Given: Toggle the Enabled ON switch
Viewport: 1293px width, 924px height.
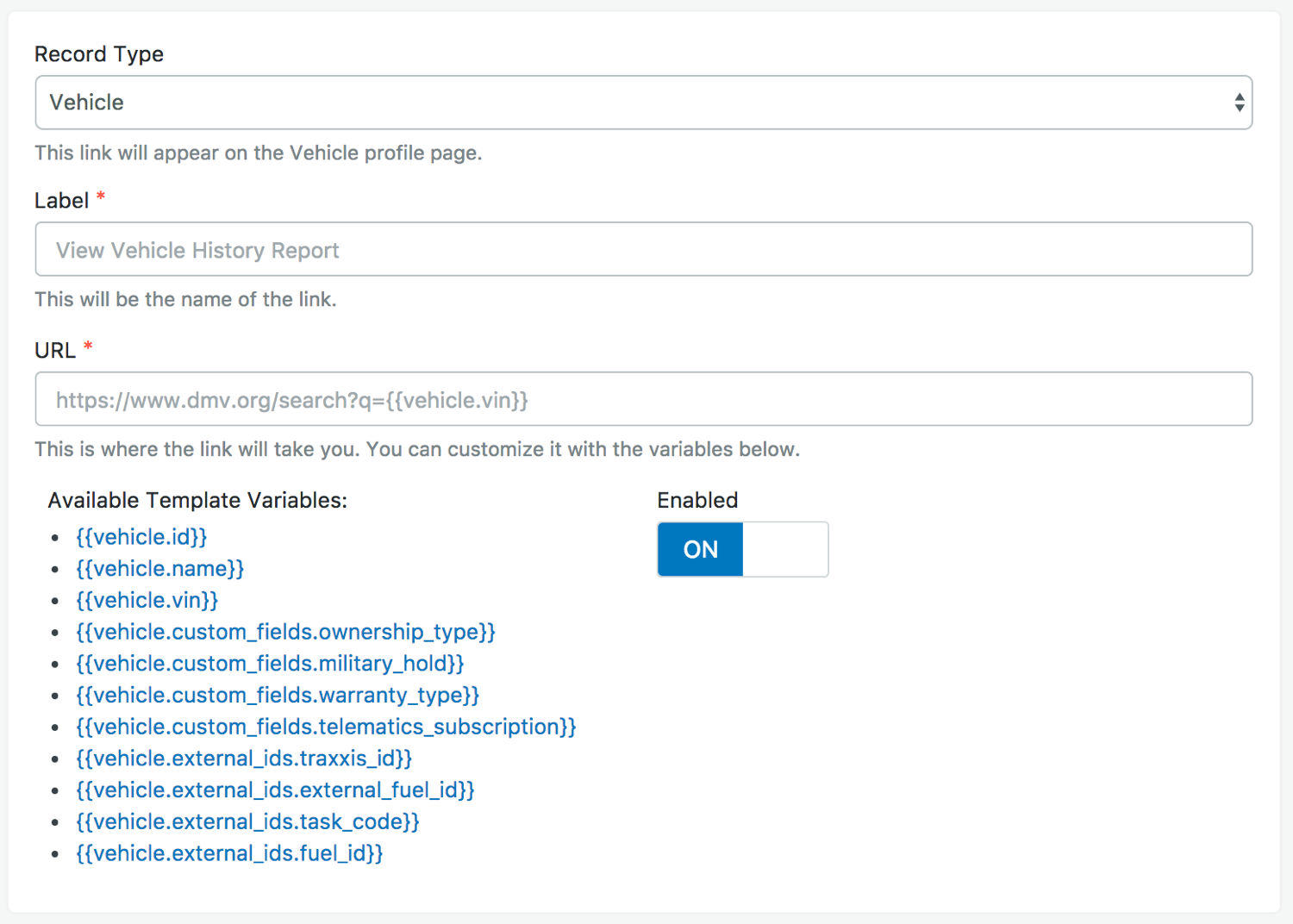Looking at the screenshot, I should [x=700, y=549].
